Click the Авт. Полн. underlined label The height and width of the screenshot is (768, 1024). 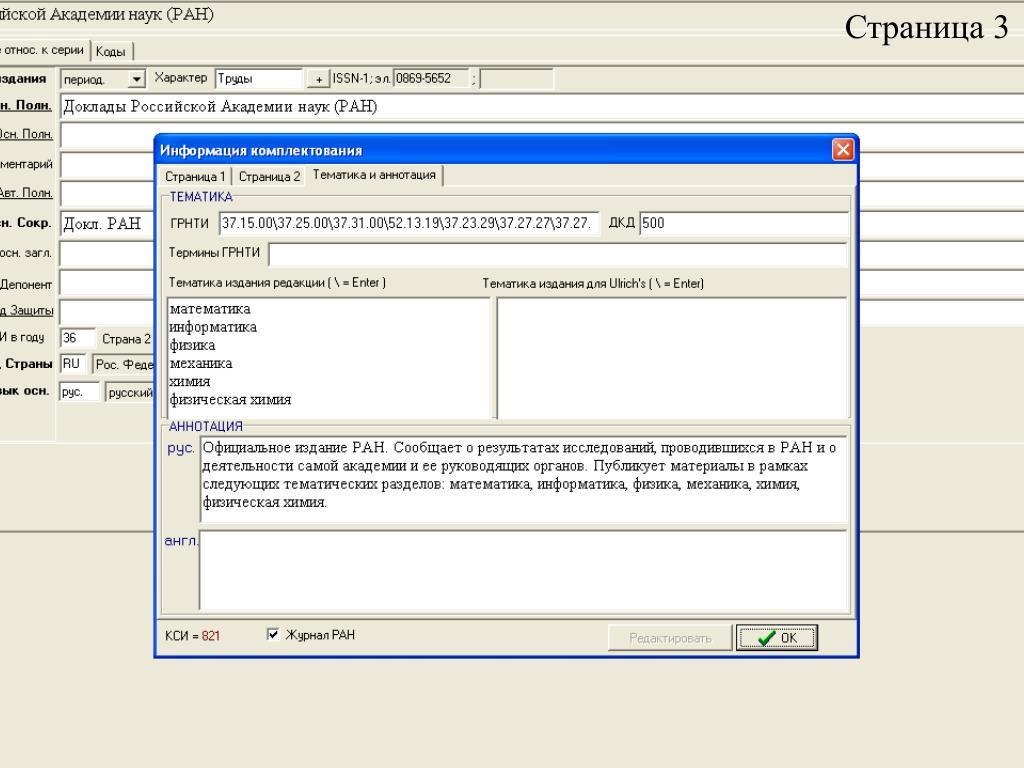click(x=26, y=193)
